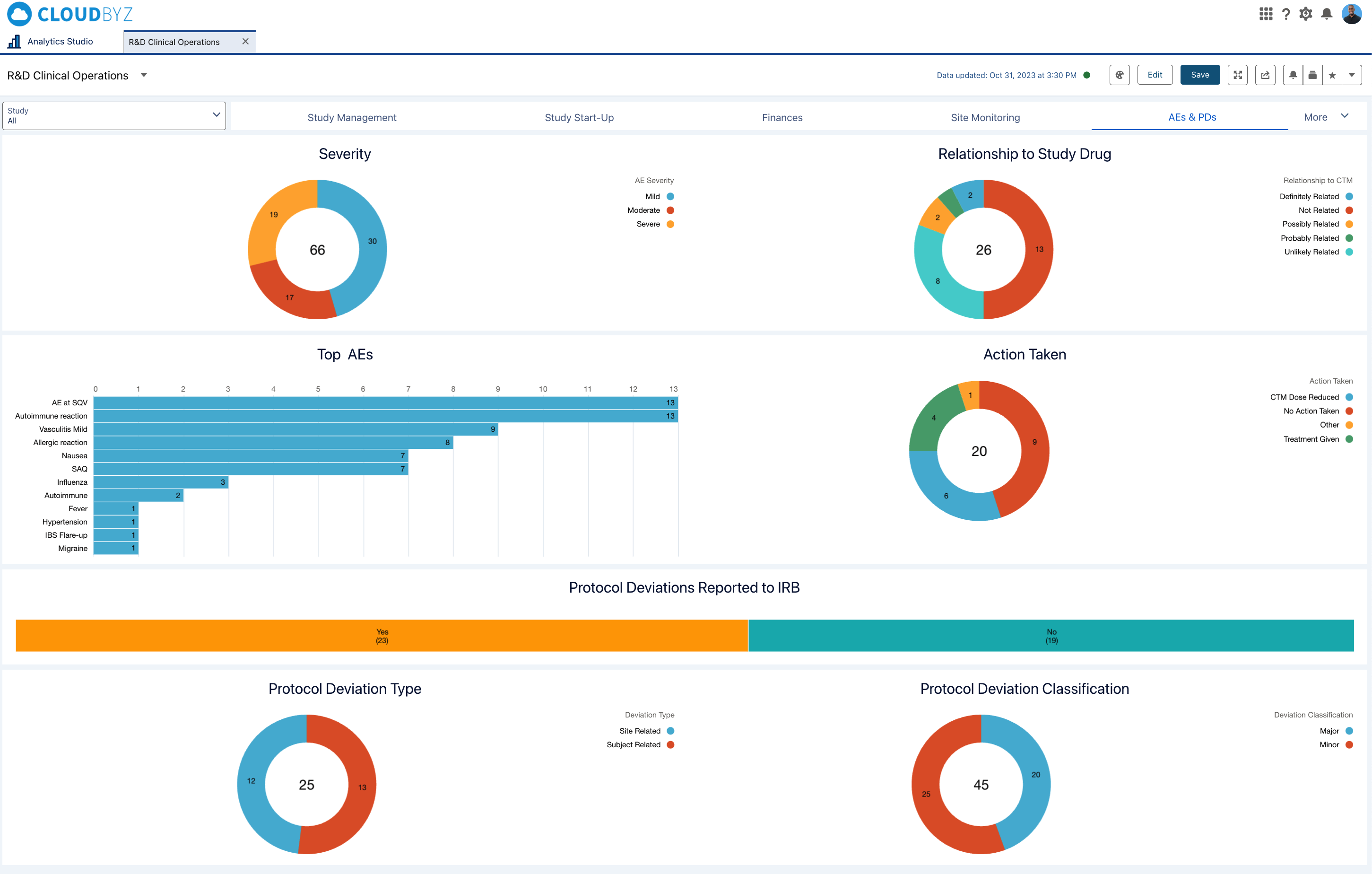Click the green data status indicator
This screenshot has width=1372, height=874.
point(1087,75)
